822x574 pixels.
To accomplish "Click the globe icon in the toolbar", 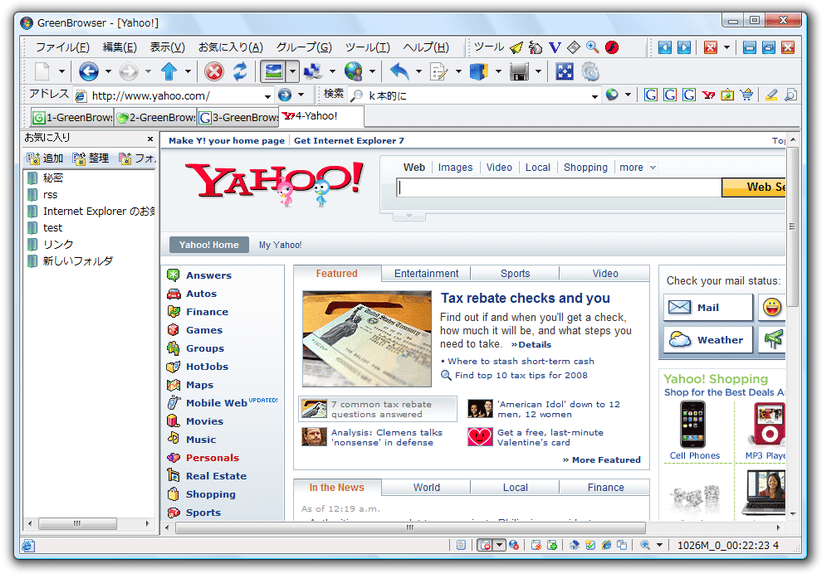I will (x=354, y=71).
